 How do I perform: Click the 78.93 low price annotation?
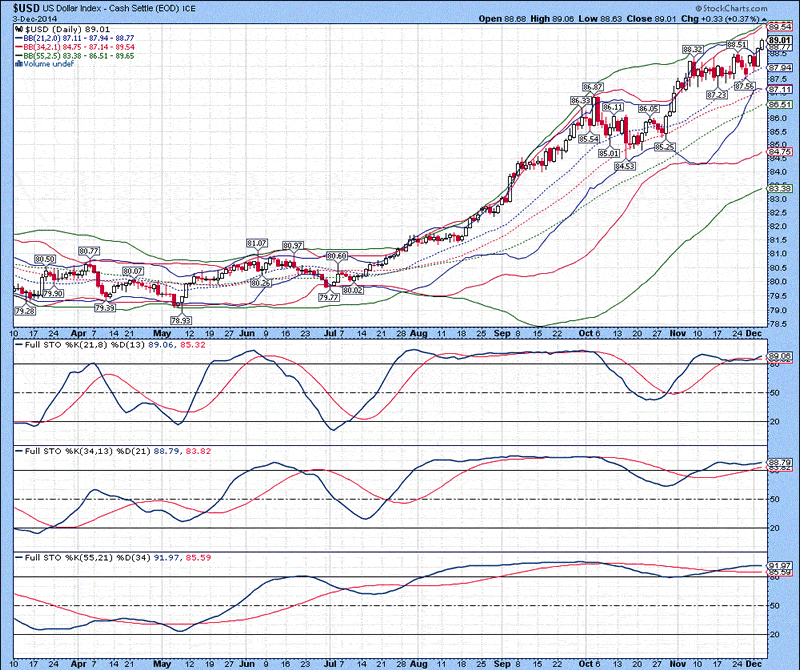181,320
